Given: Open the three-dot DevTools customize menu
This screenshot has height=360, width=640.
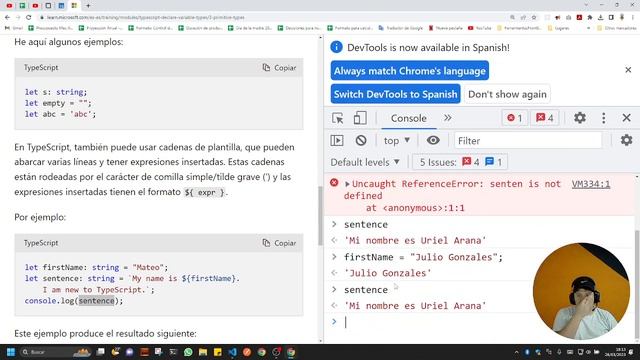Looking at the screenshot, I should [604, 118].
